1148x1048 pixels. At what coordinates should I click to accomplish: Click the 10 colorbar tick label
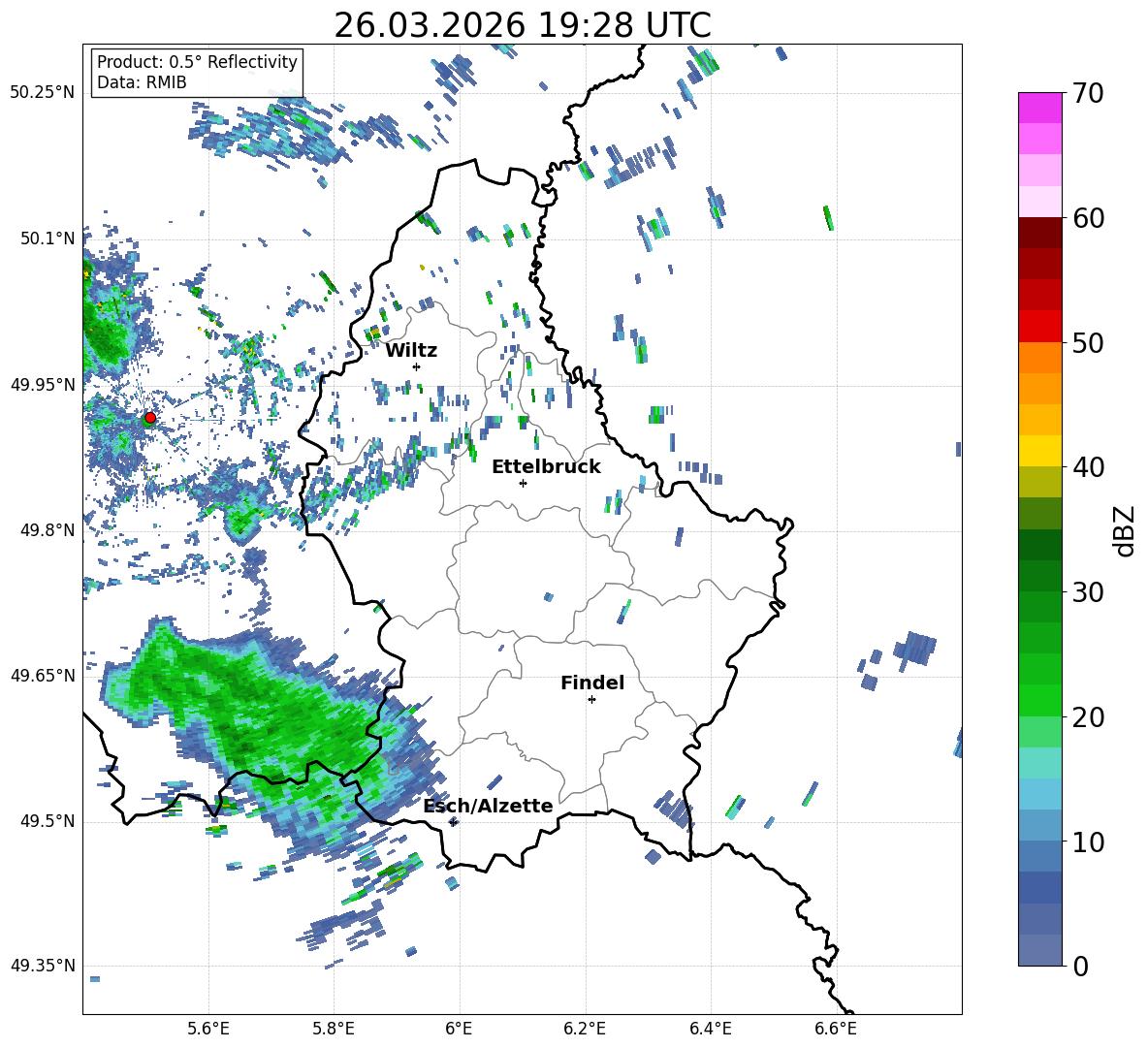coord(1087,842)
